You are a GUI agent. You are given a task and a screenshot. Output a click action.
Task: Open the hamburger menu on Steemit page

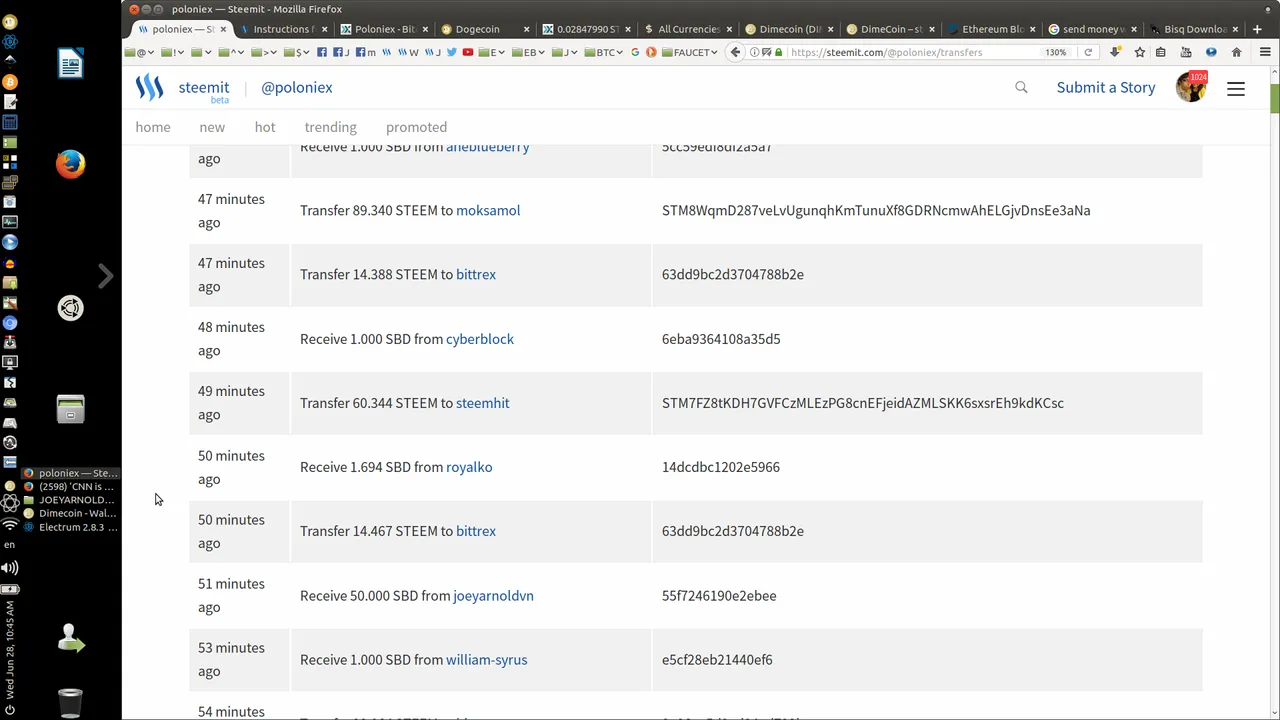point(1236,88)
